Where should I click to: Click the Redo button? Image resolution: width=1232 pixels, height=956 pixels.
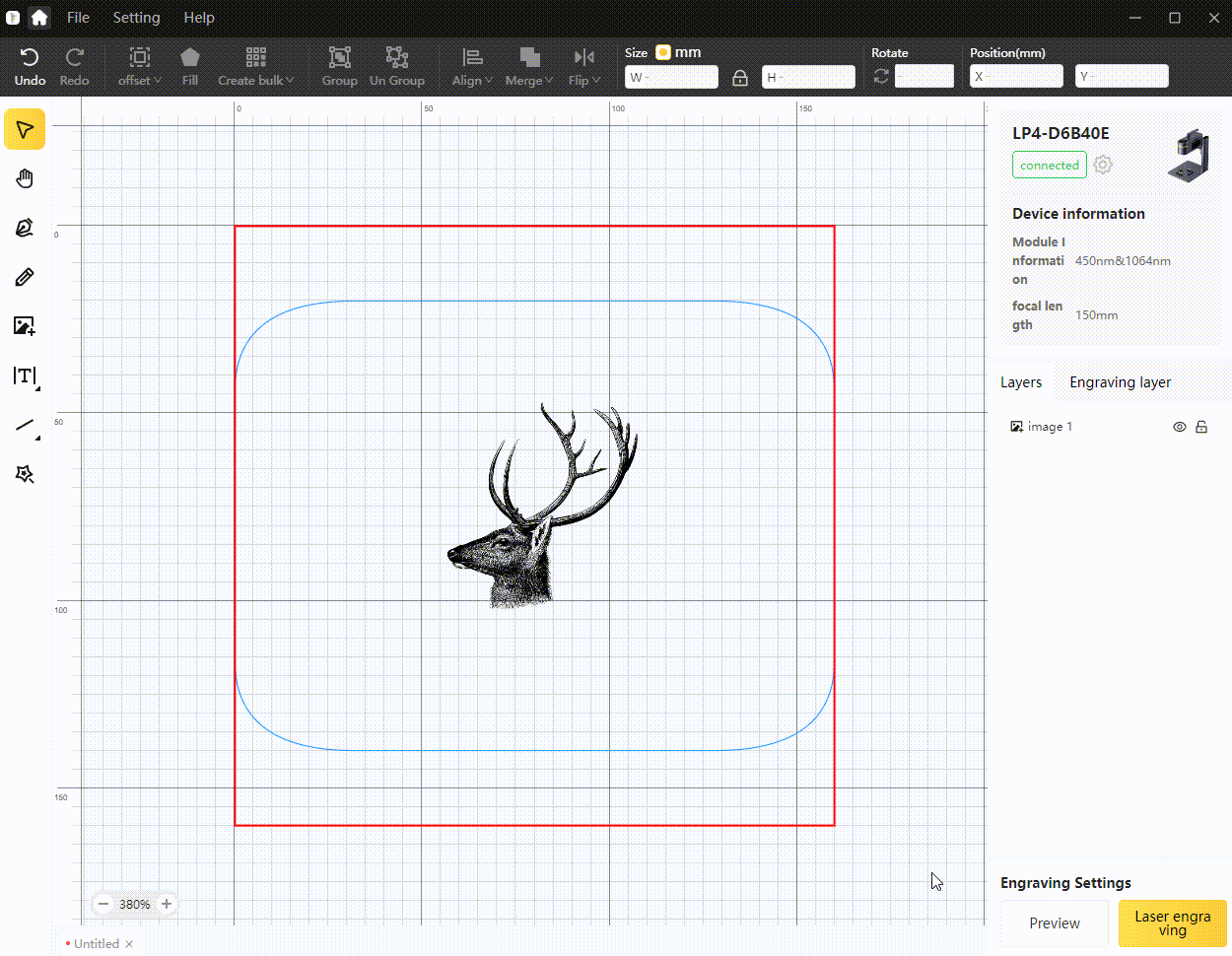pyautogui.click(x=75, y=67)
